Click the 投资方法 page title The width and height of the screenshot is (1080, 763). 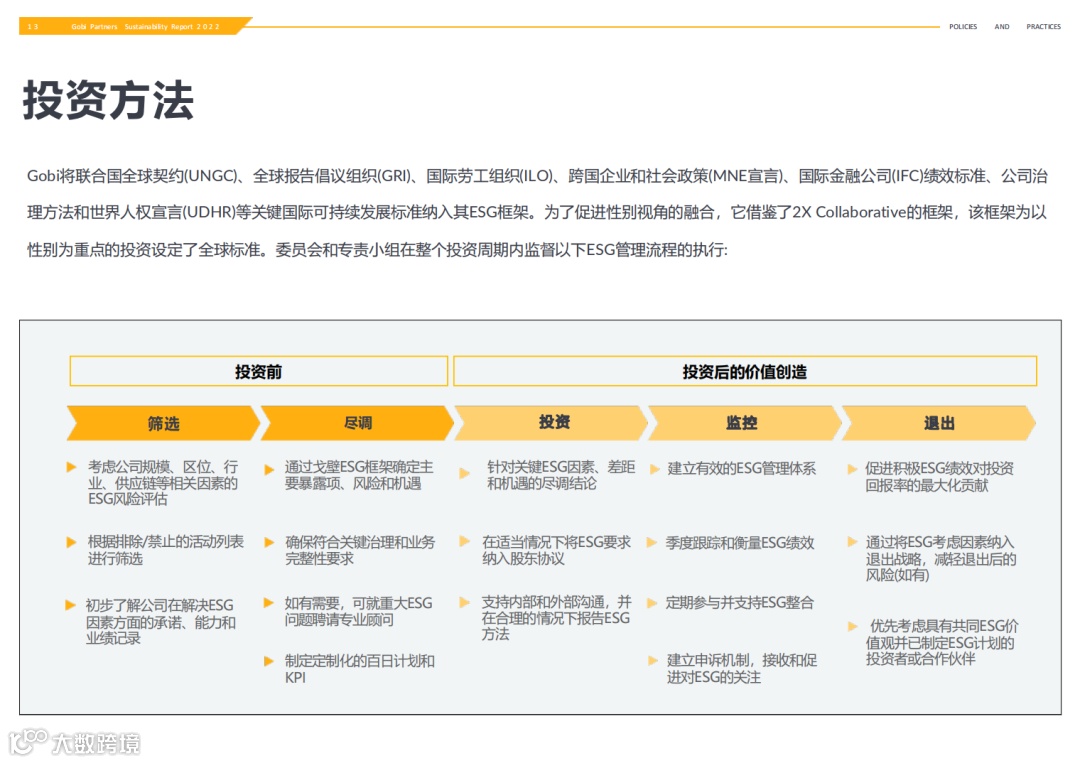pyautogui.click(x=108, y=101)
